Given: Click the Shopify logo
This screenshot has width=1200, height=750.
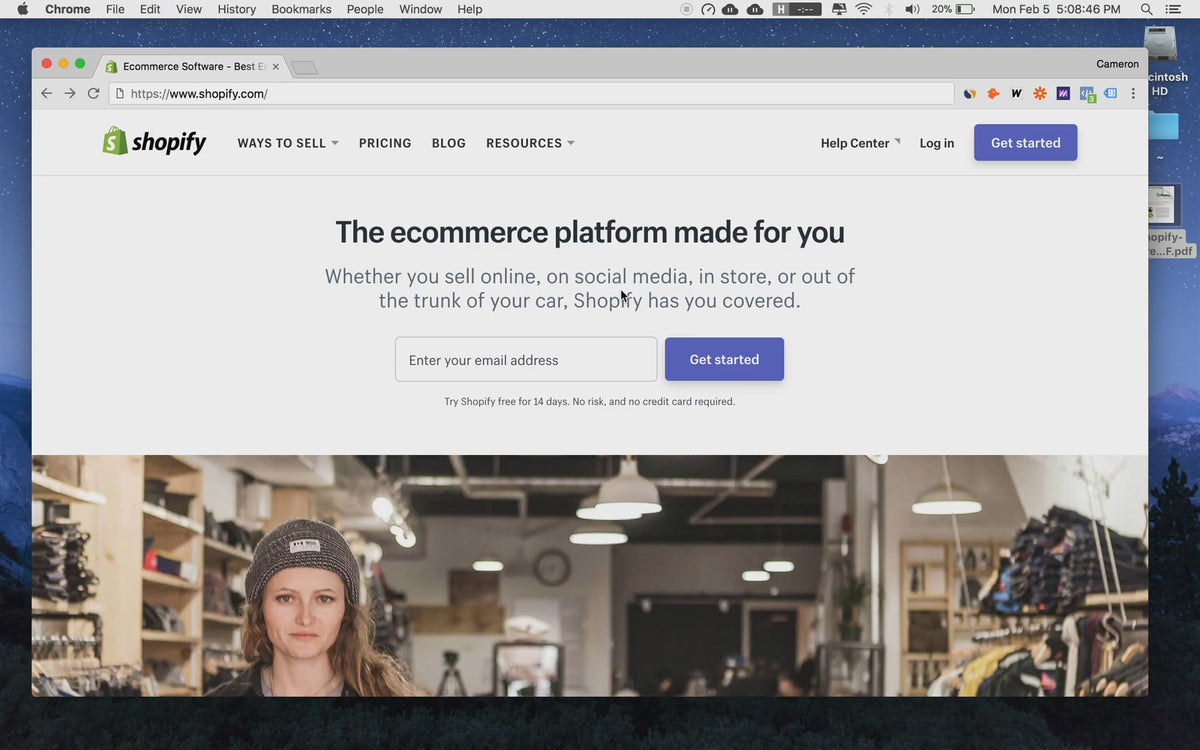Looking at the screenshot, I should pyautogui.click(x=154, y=142).
